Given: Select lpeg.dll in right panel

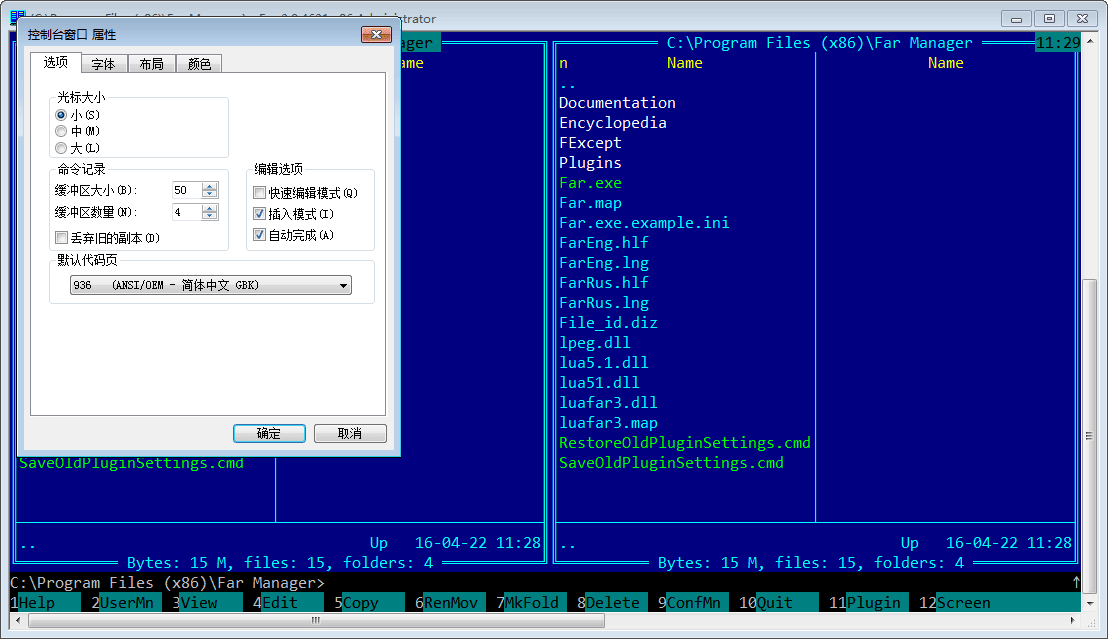Looking at the screenshot, I should coord(594,343).
